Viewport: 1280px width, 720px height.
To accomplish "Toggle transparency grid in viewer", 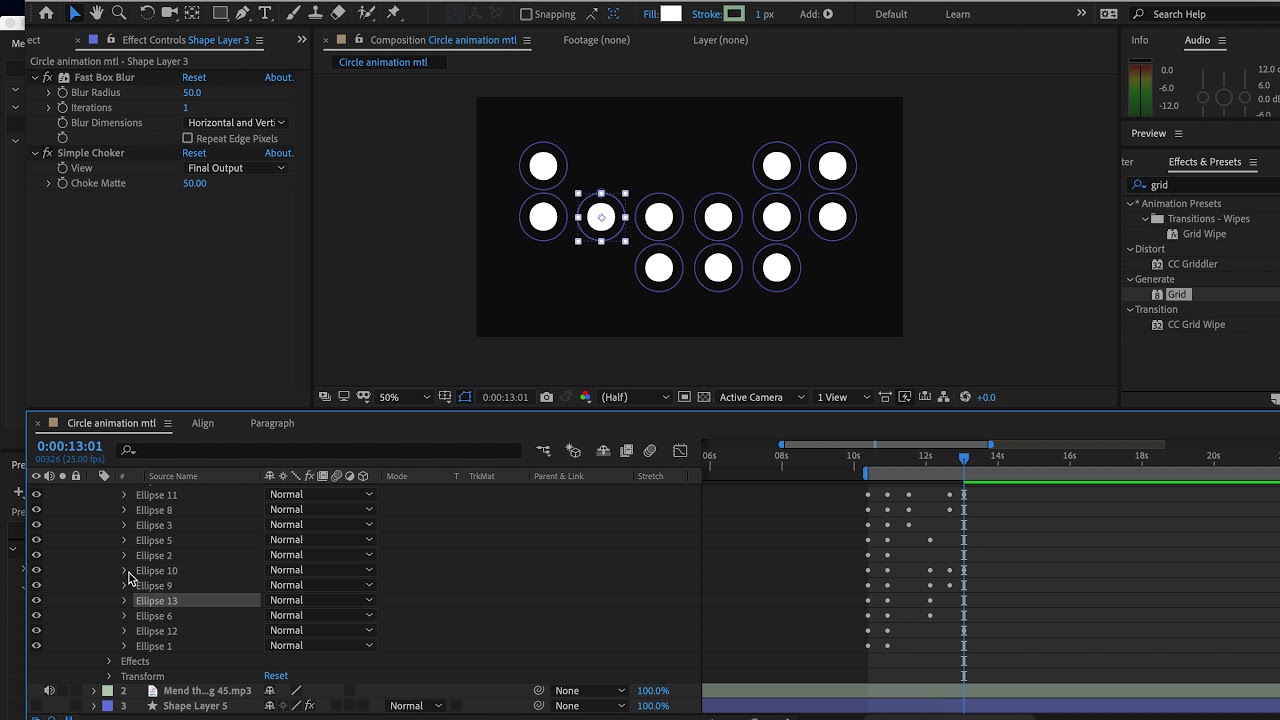I will click(704, 397).
